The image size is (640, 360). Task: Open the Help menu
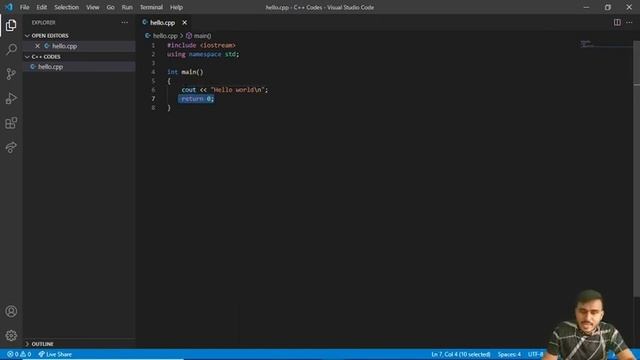point(176,7)
